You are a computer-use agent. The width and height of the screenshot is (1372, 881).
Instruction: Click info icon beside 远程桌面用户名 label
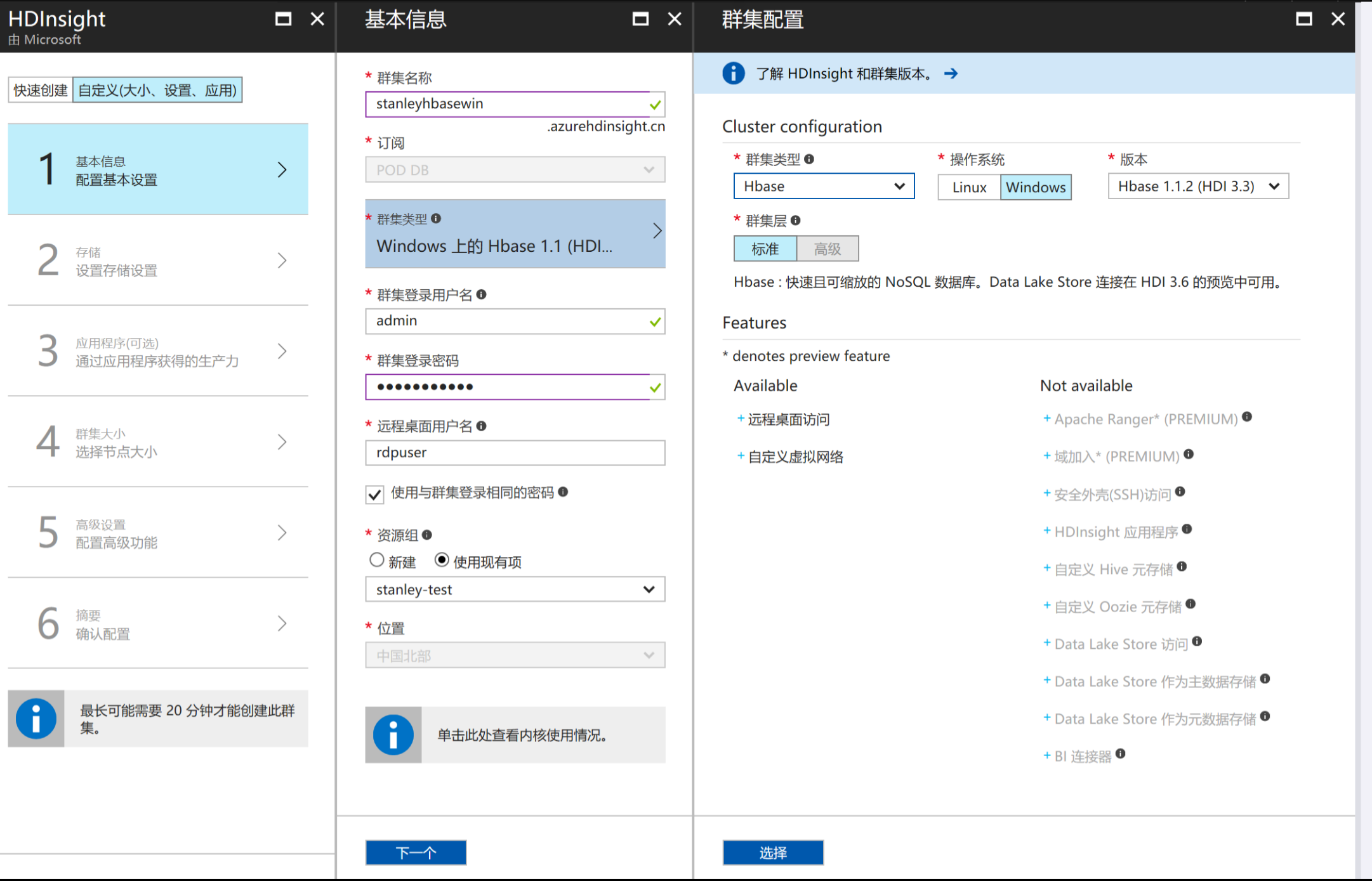pyautogui.click(x=482, y=426)
